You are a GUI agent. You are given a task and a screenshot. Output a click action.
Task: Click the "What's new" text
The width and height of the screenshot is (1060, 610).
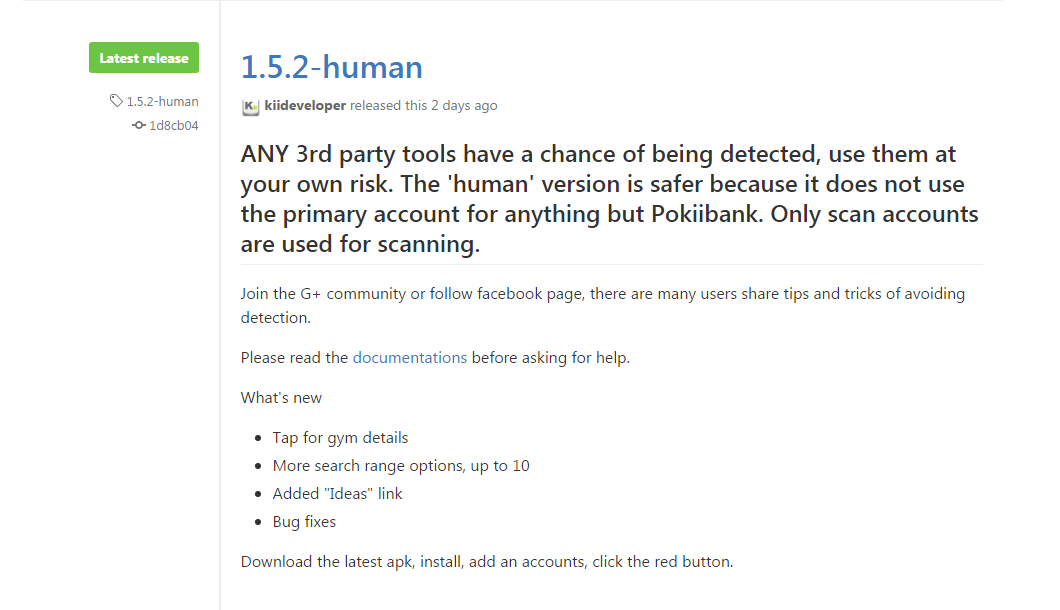[281, 397]
